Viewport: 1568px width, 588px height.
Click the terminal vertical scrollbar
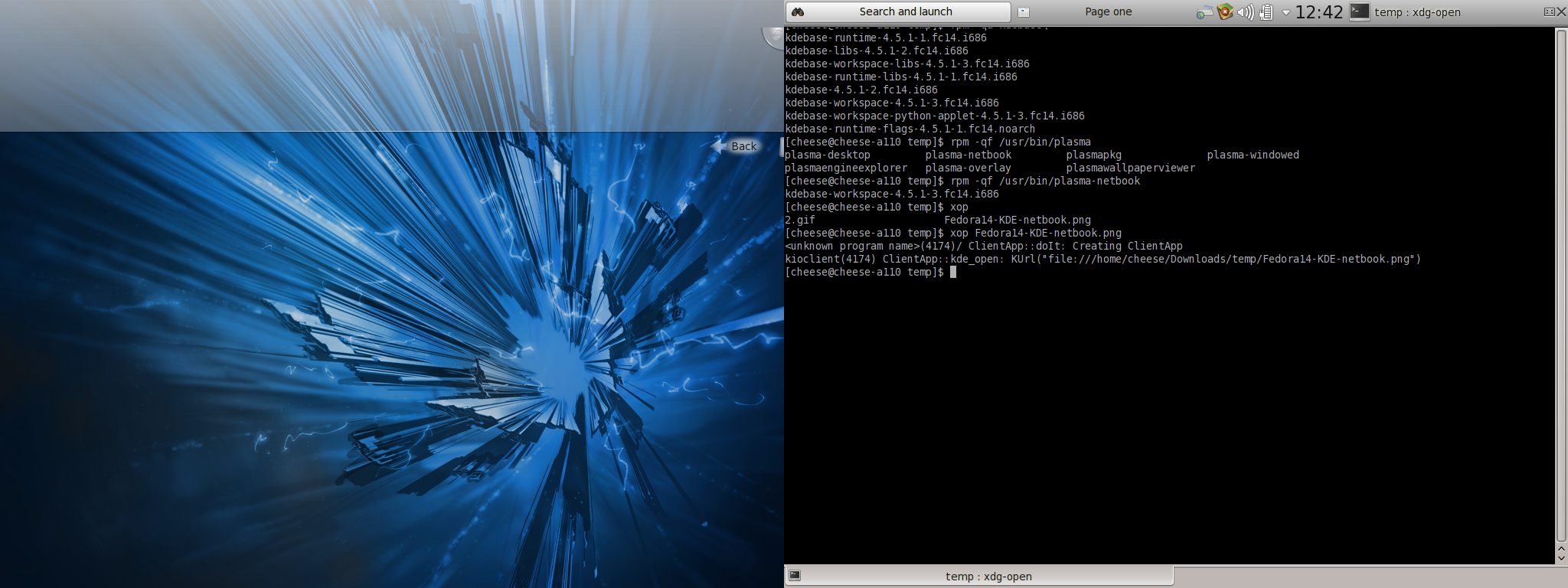[1561, 285]
